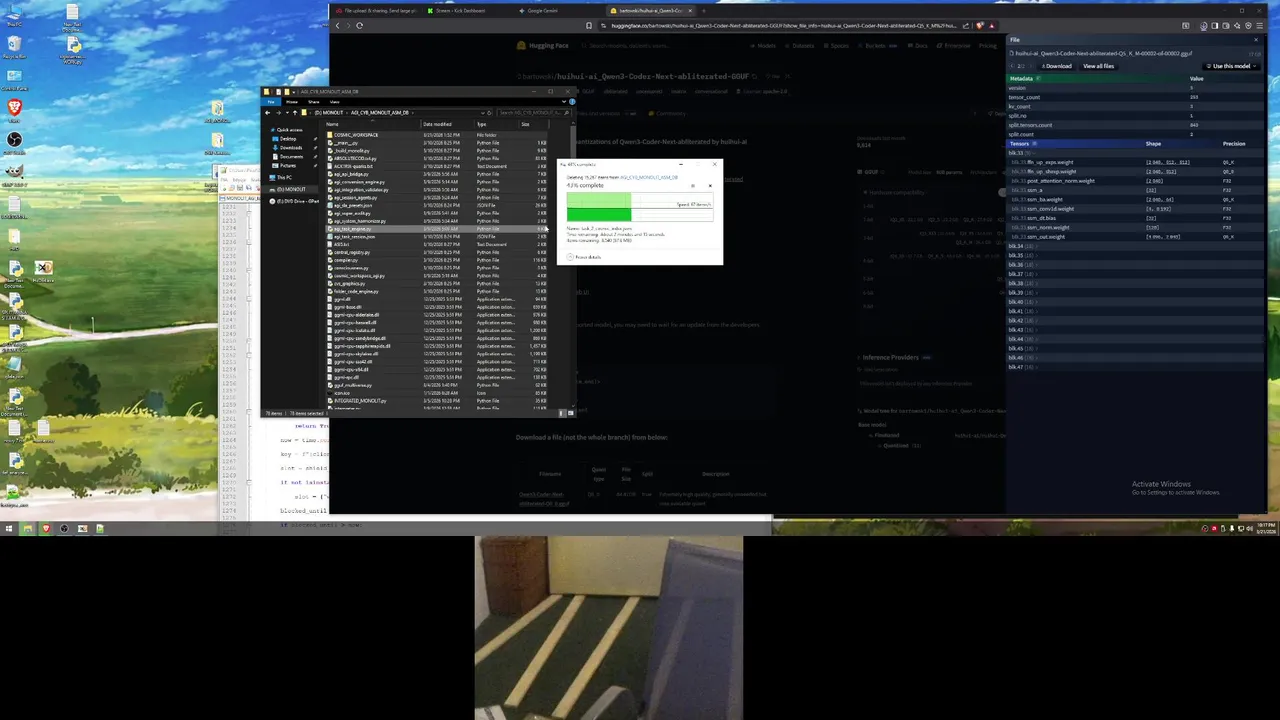
Task: Open the Share ribbon tab in Explorer
Action: [x=314, y=102]
